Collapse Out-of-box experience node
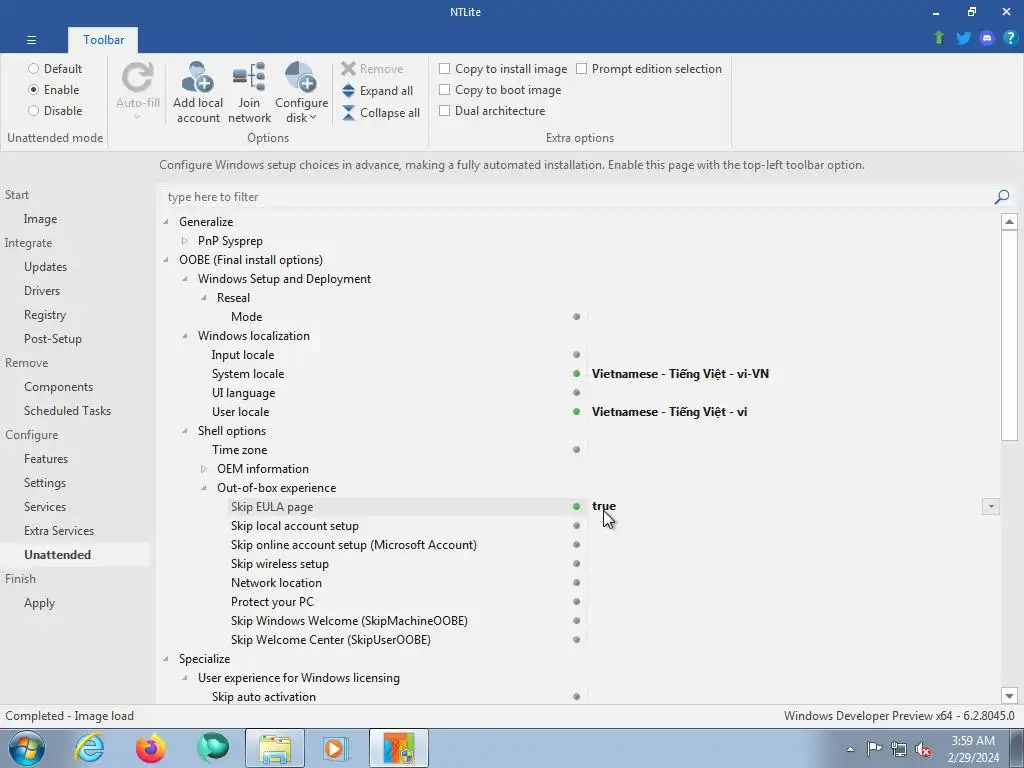Viewport: 1024px width, 768px height. 204,488
